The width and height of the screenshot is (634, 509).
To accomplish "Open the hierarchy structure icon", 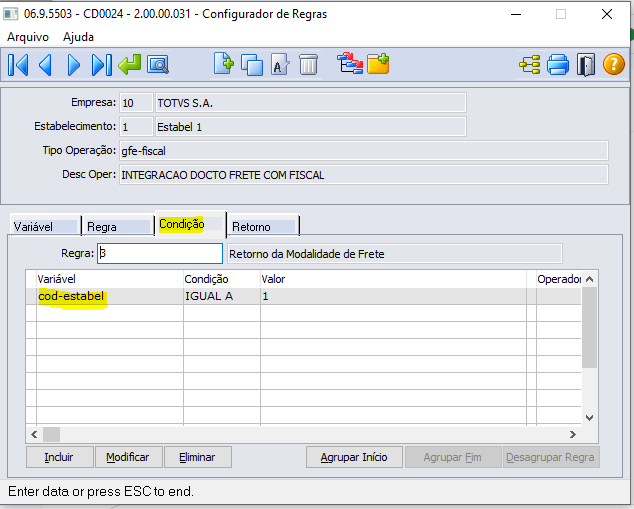I will click(x=530, y=65).
